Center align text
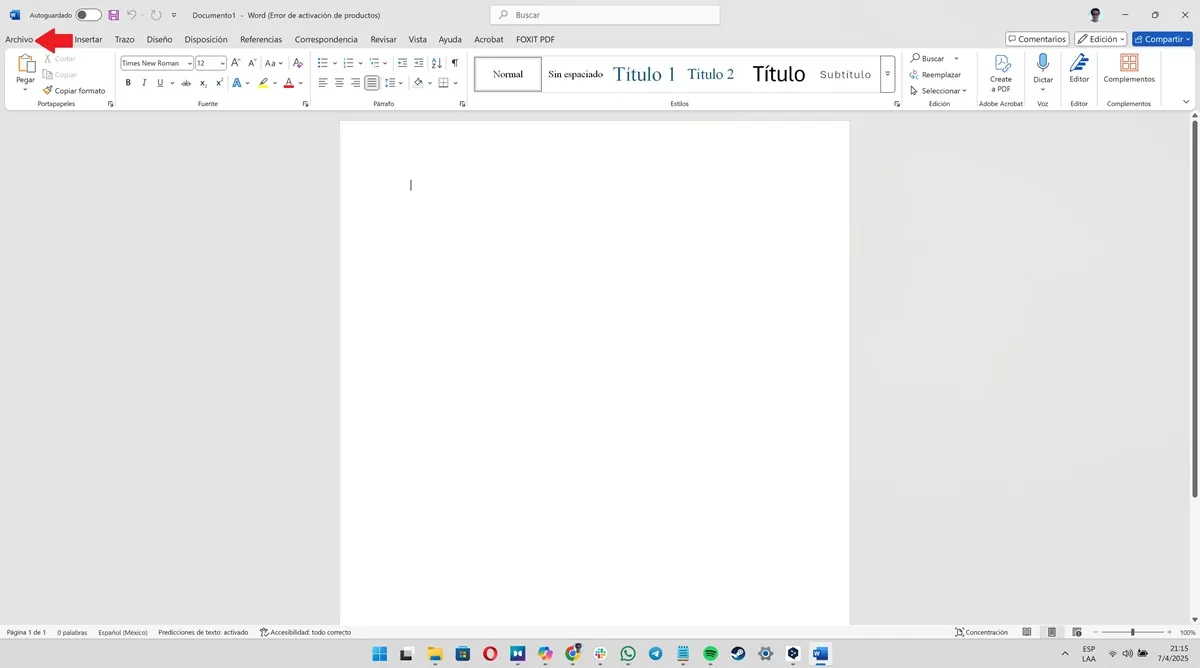Viewport: 1200px width, 668px height. click(x=339, y=83)
